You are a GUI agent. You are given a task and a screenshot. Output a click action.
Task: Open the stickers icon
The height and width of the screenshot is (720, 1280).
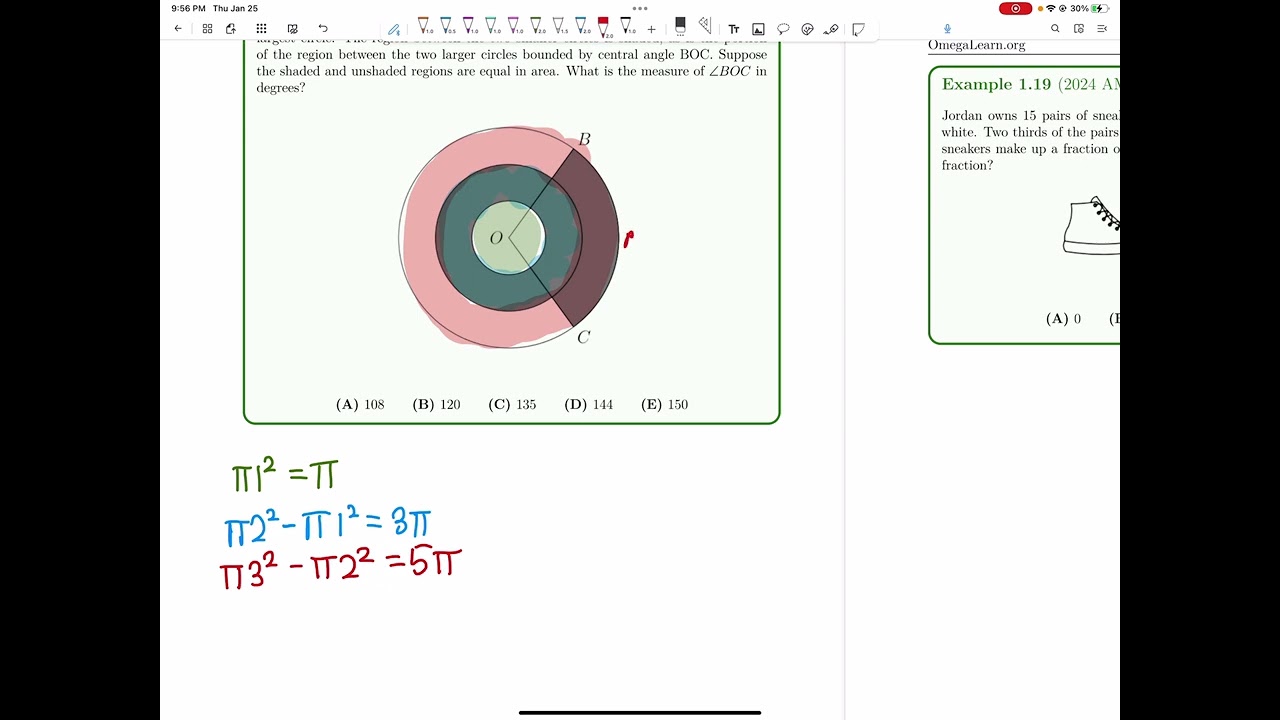pyautogui.click(x=807, y=29)
